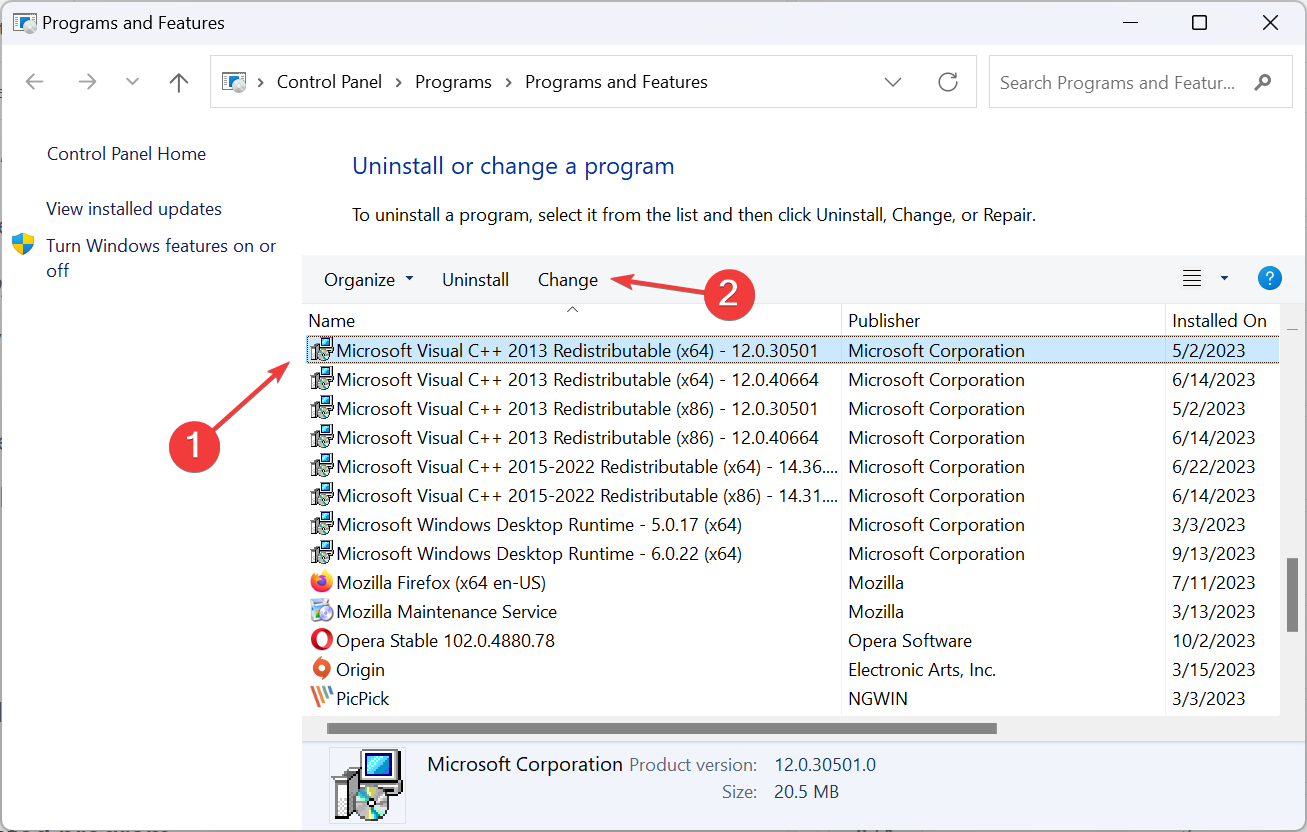The image size is (1307, 832).
Task: Click the vertical scrollbar thumb
Action: click(x=1291, y=594)
